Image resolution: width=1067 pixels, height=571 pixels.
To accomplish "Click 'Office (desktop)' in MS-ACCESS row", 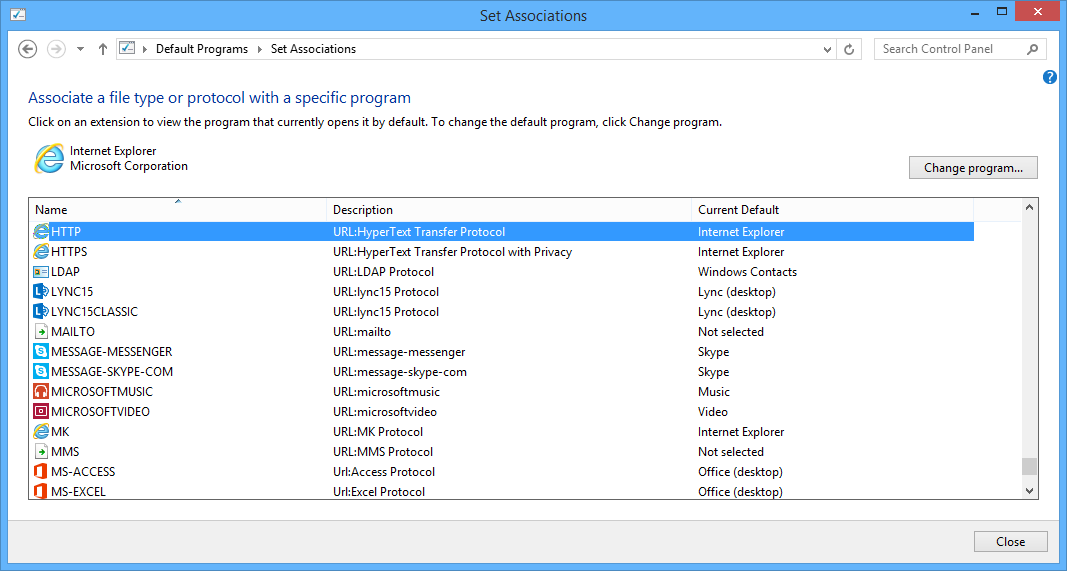I will point(740,472).
